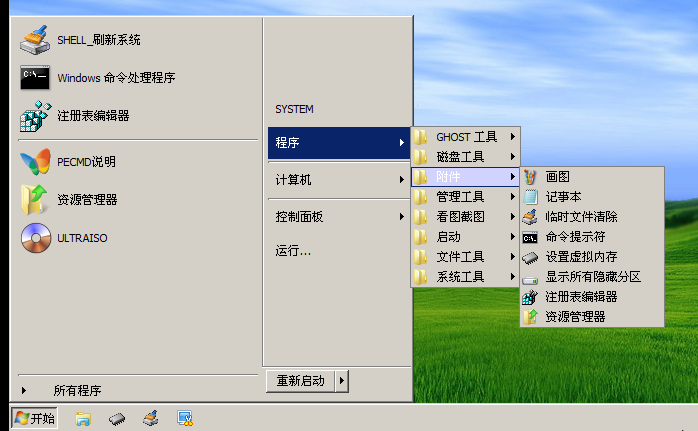Open the arrow dropdown beside 重新启动

pyautogui.click(x=341, y=381)
